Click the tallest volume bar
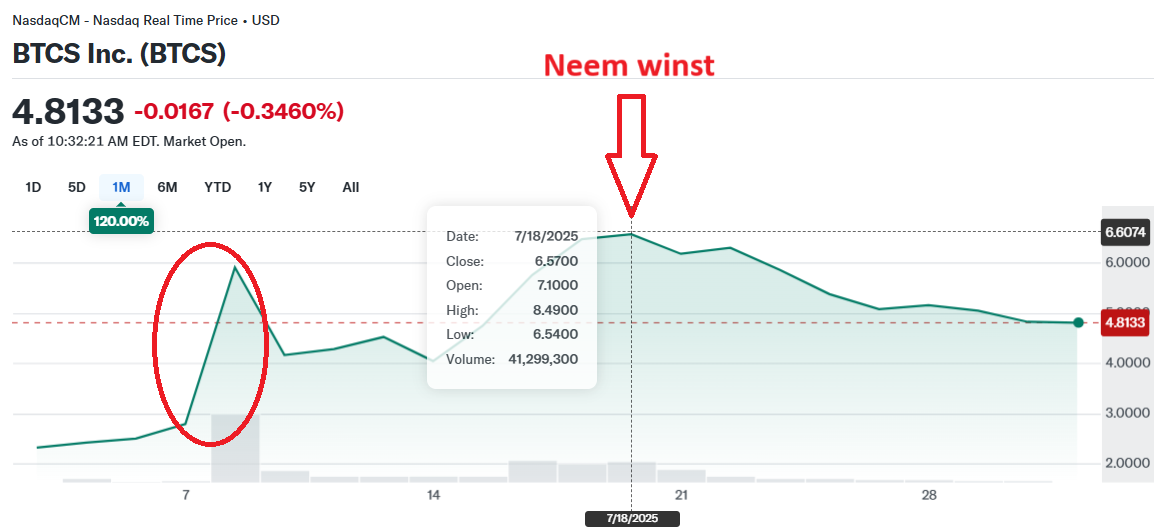 point(236,448)
